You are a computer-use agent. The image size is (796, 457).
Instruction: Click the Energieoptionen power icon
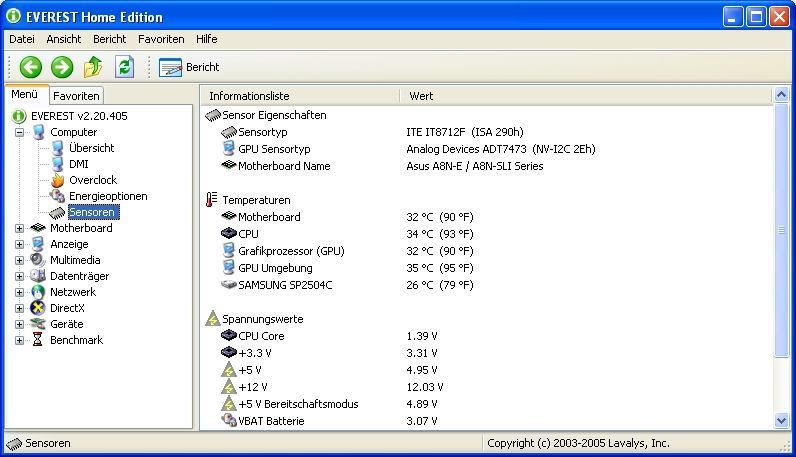coord(57,196)
